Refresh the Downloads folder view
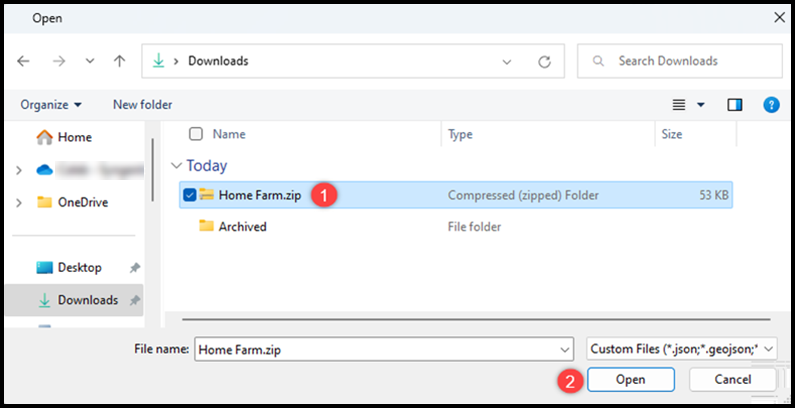 point(544,61)
